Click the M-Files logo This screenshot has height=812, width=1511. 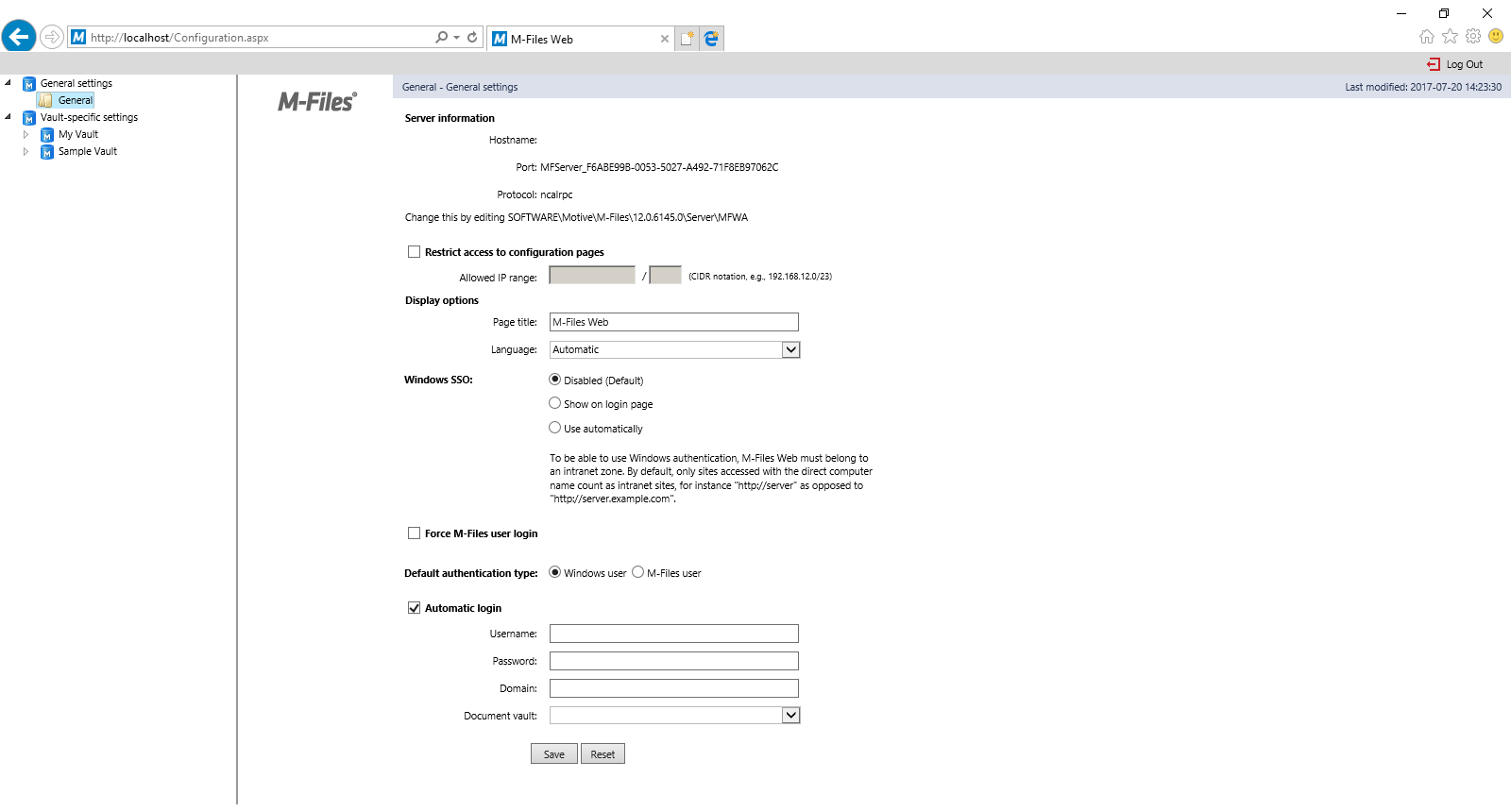point(316,102)
